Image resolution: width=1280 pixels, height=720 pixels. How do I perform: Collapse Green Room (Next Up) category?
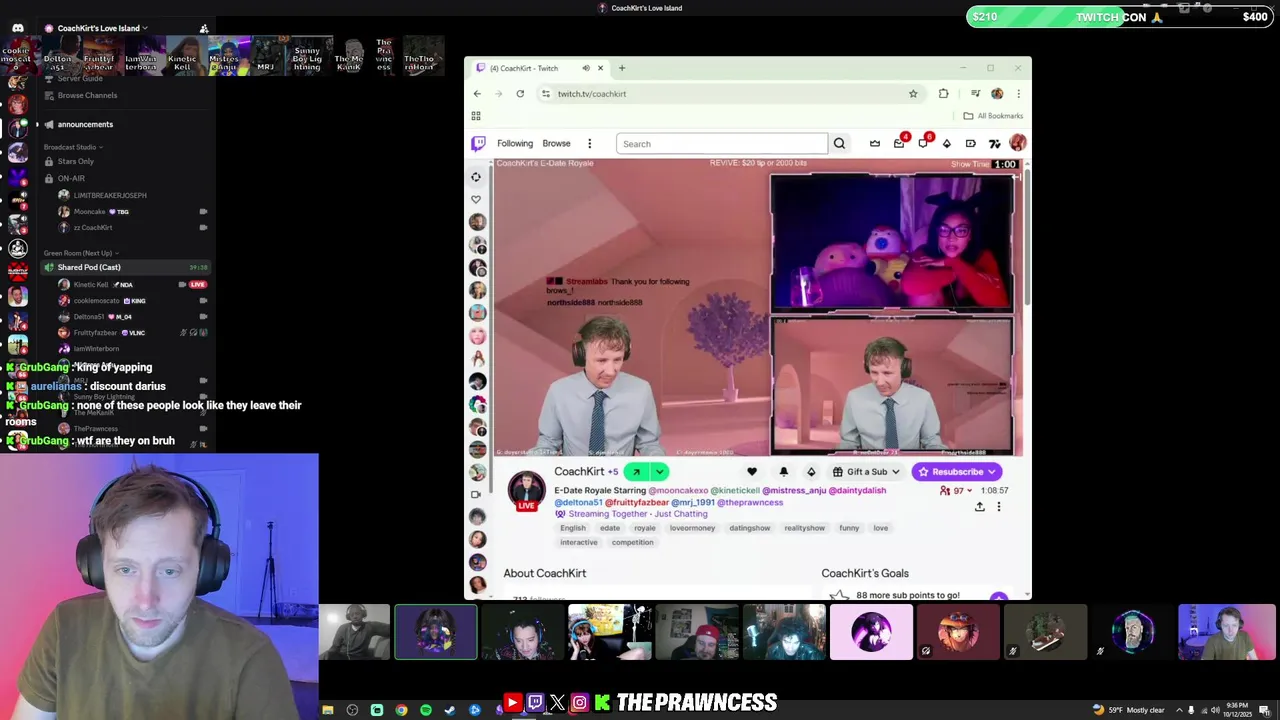click(x=81, y=253)
